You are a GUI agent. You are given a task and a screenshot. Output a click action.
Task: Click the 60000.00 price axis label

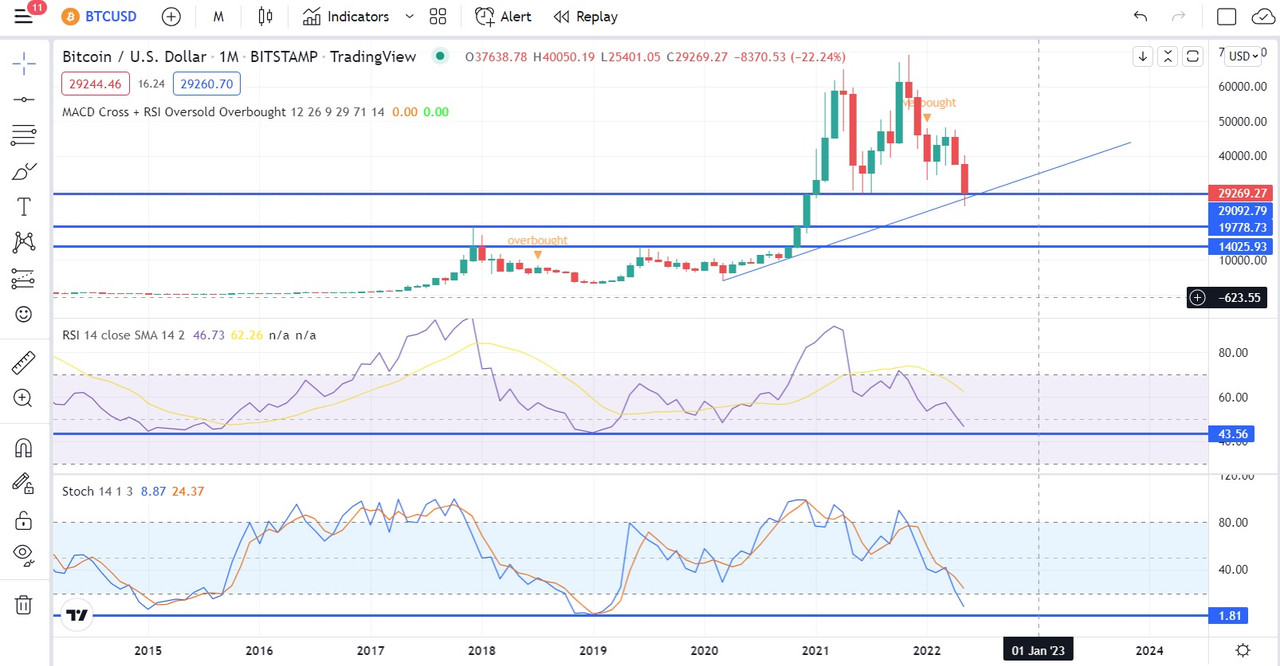1243,87
